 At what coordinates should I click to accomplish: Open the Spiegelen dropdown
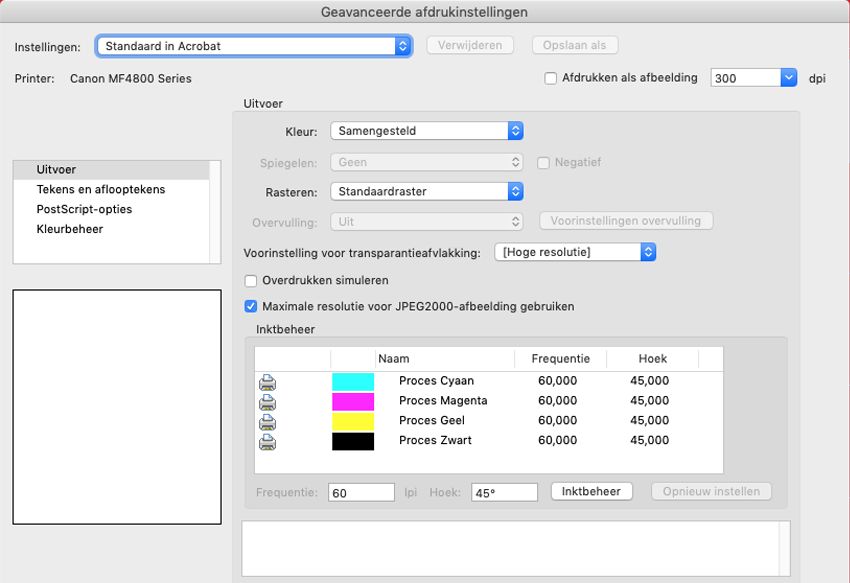(427, 162)
